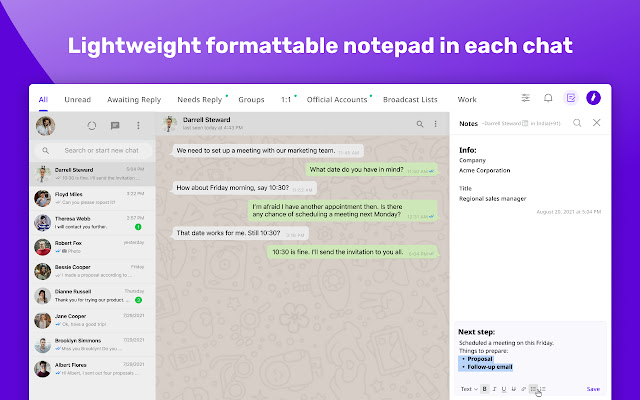Toggle bold formatting in note editor

[485, 388]
